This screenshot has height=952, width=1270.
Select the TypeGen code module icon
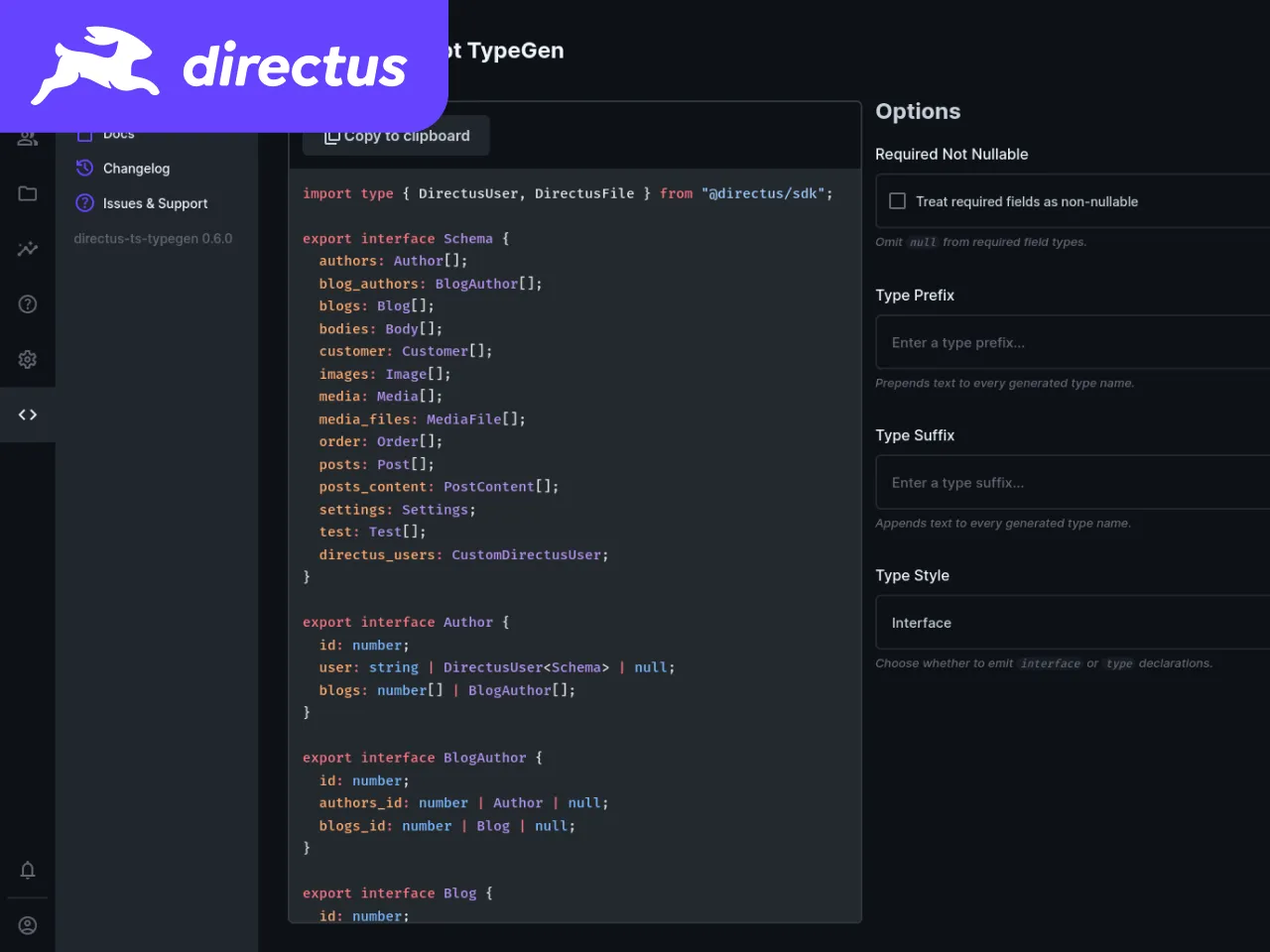coord(27,415)
